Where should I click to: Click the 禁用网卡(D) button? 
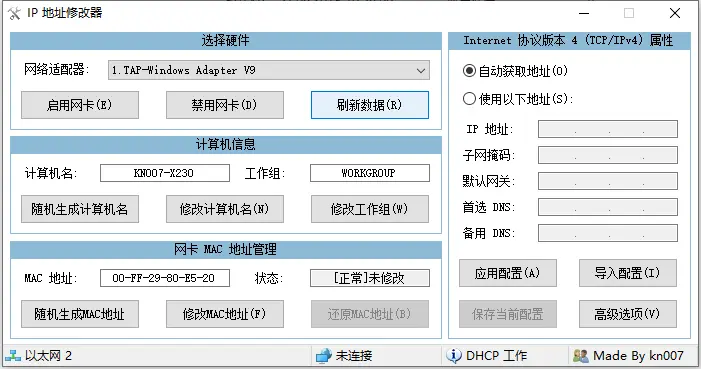point(224,105)
